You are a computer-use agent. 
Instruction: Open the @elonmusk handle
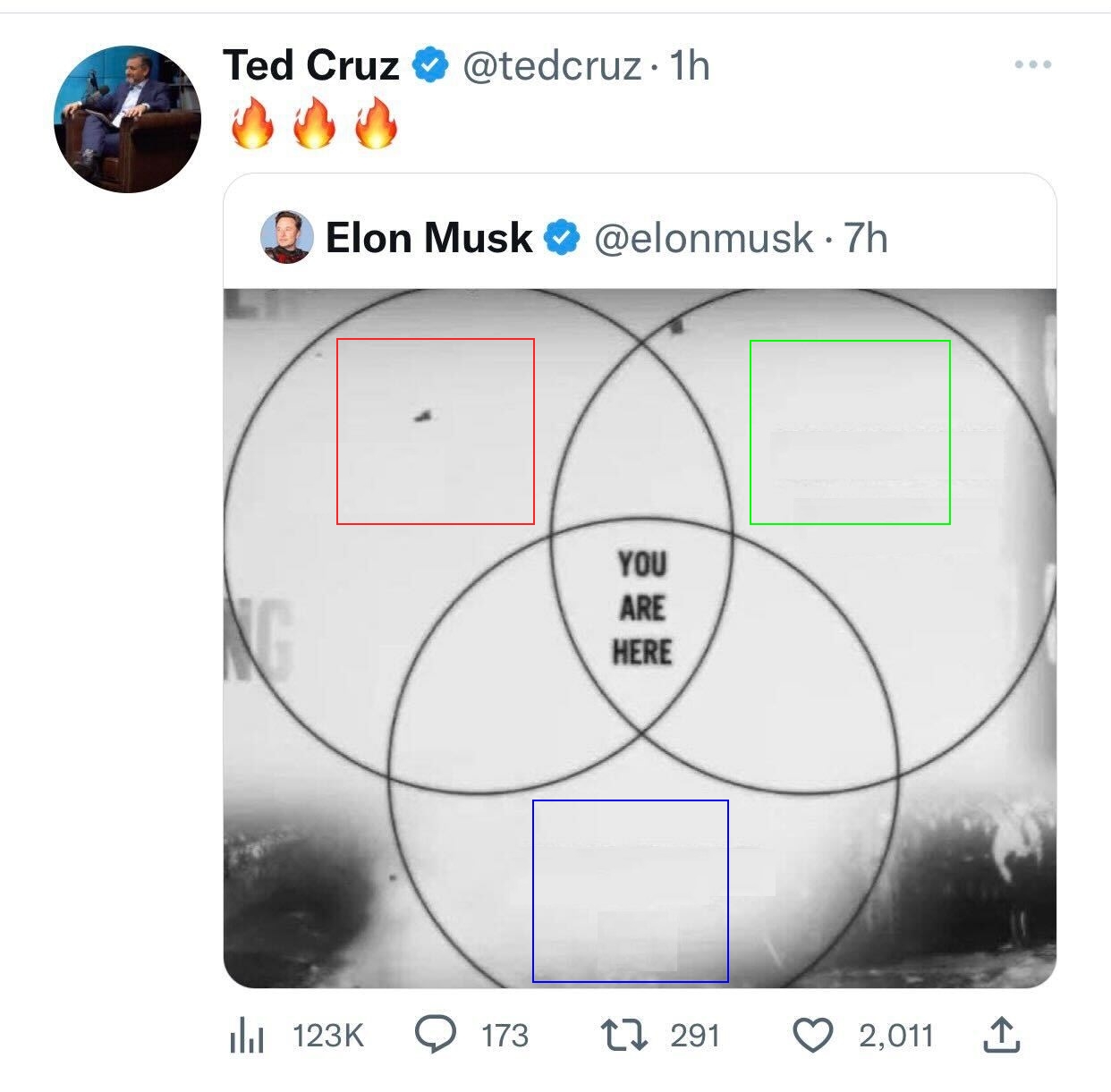703,238
